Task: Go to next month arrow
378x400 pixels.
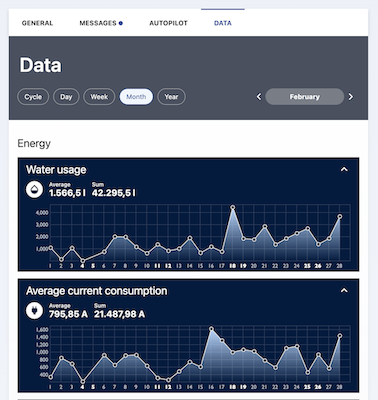Action: coord(350,97)
